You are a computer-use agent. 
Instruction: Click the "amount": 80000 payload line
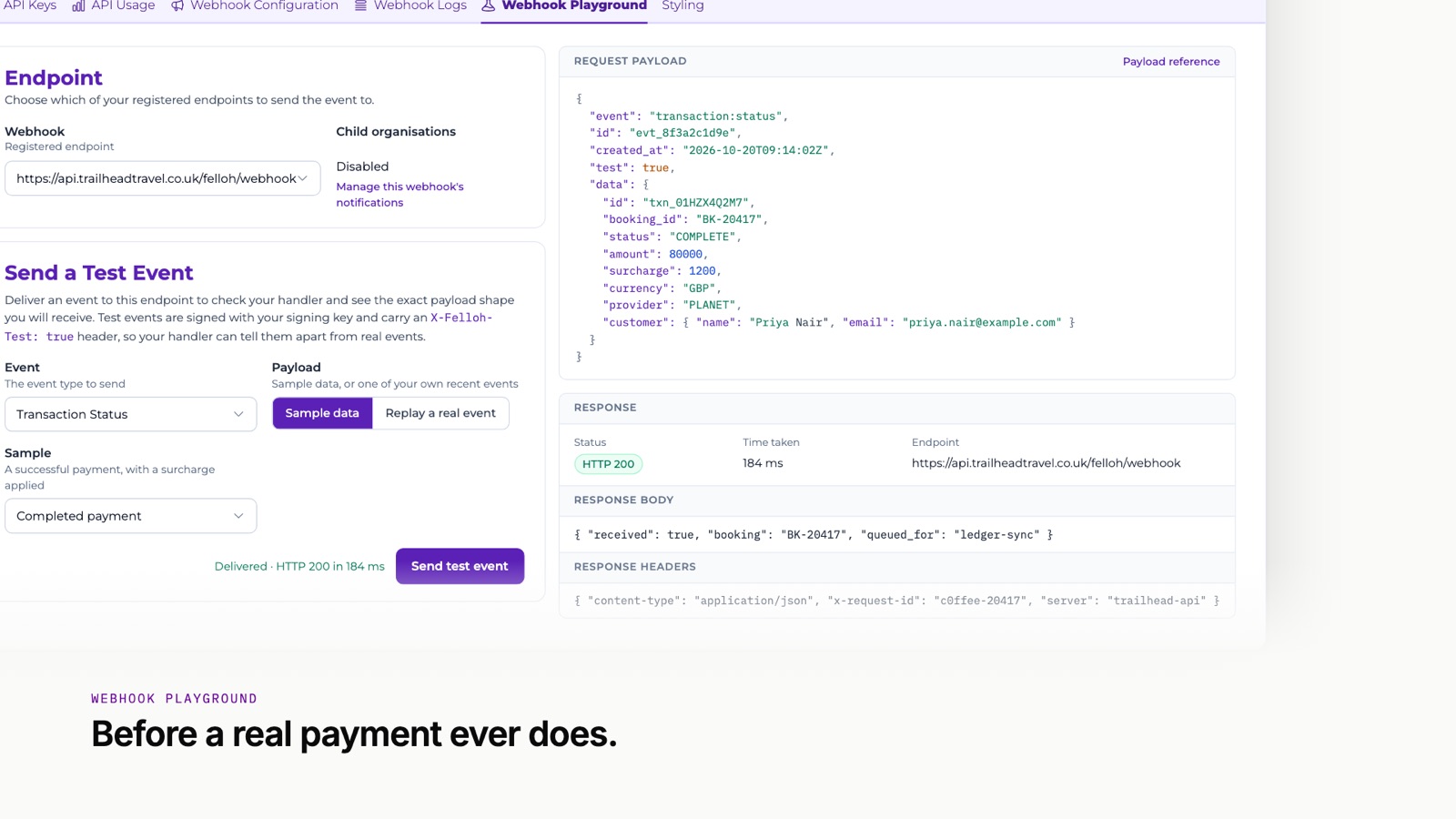(x=655, y=254)
